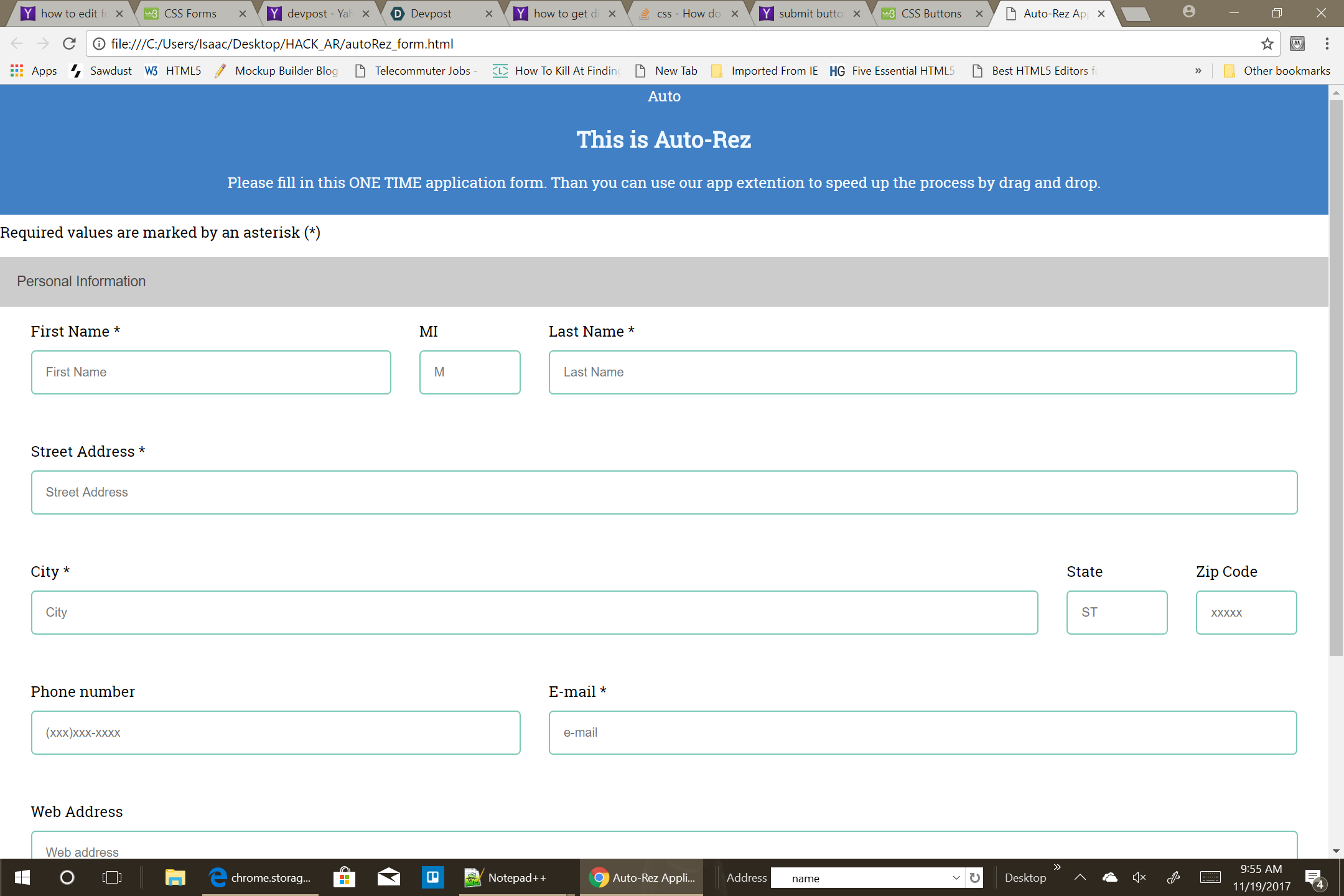
Task: Open Trello from the taskbar
Action: [432, 877]
